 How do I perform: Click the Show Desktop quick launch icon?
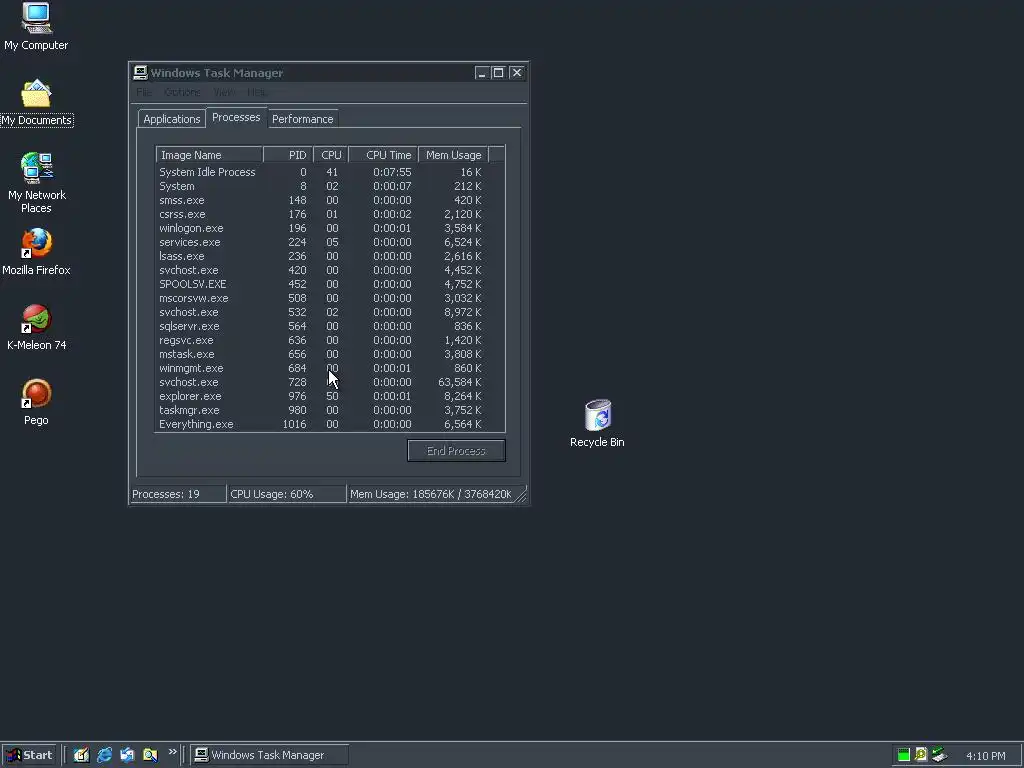tap(81, 755)
